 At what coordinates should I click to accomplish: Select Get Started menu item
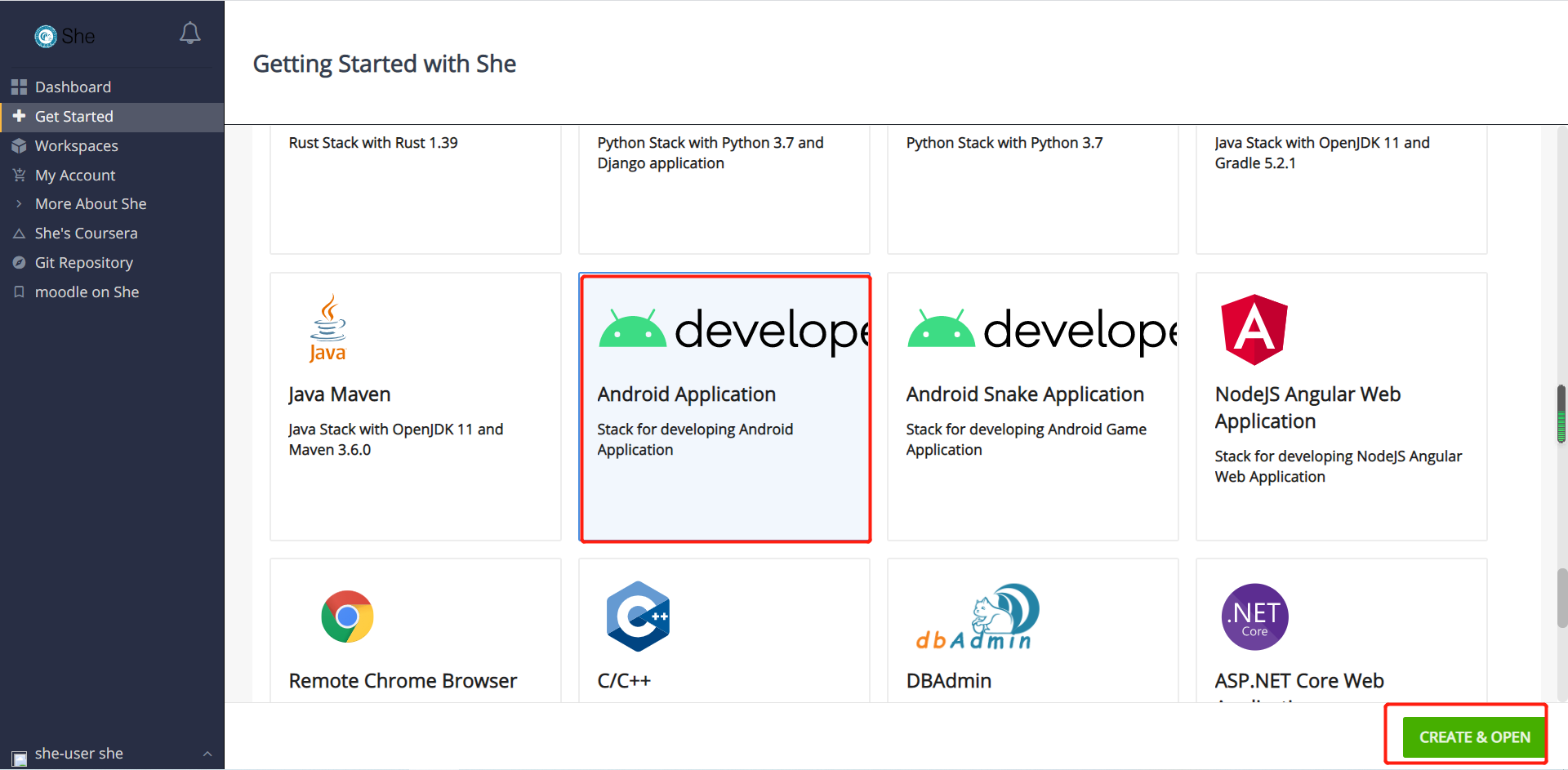[112, 117]
